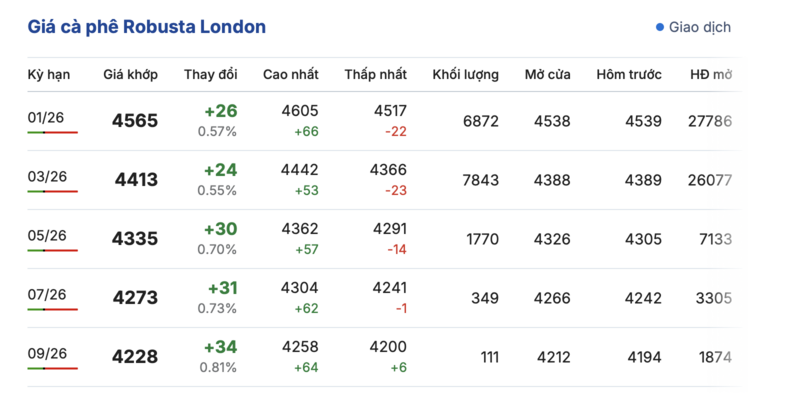The image size is (800, 403).
Task: Click the Khối lượng column header
Action: 465,75
